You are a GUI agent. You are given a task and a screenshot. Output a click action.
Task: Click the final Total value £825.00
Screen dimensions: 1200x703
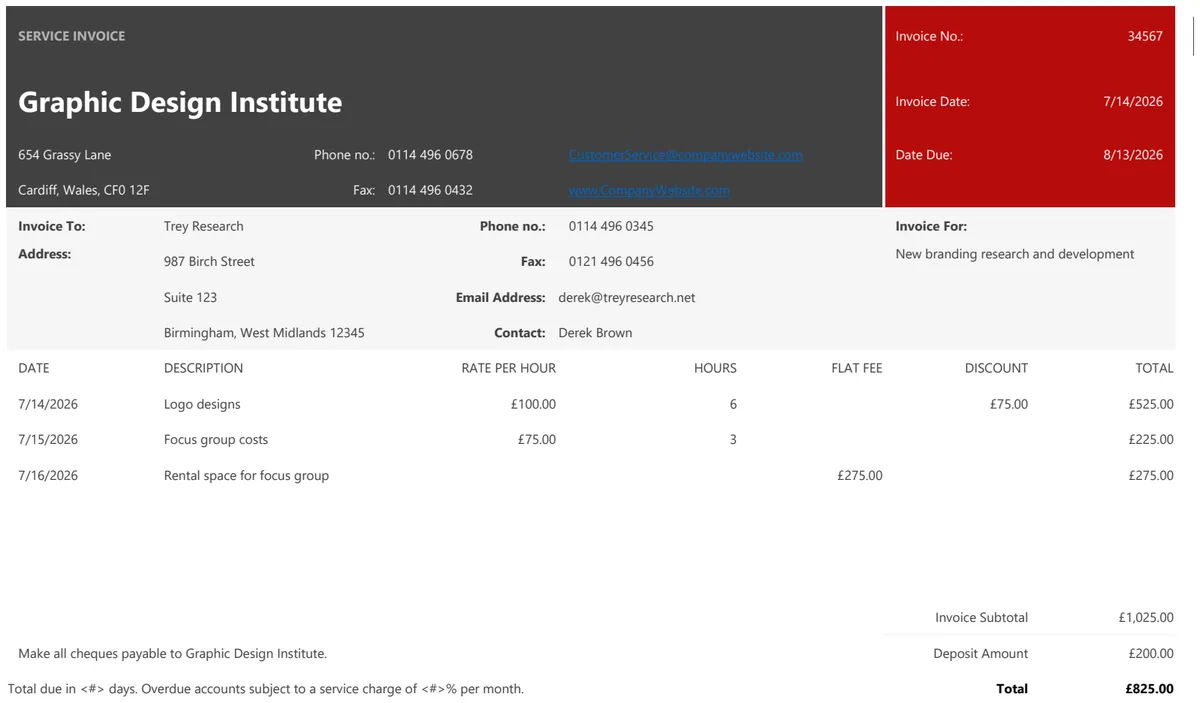(x=1150, y=688)
